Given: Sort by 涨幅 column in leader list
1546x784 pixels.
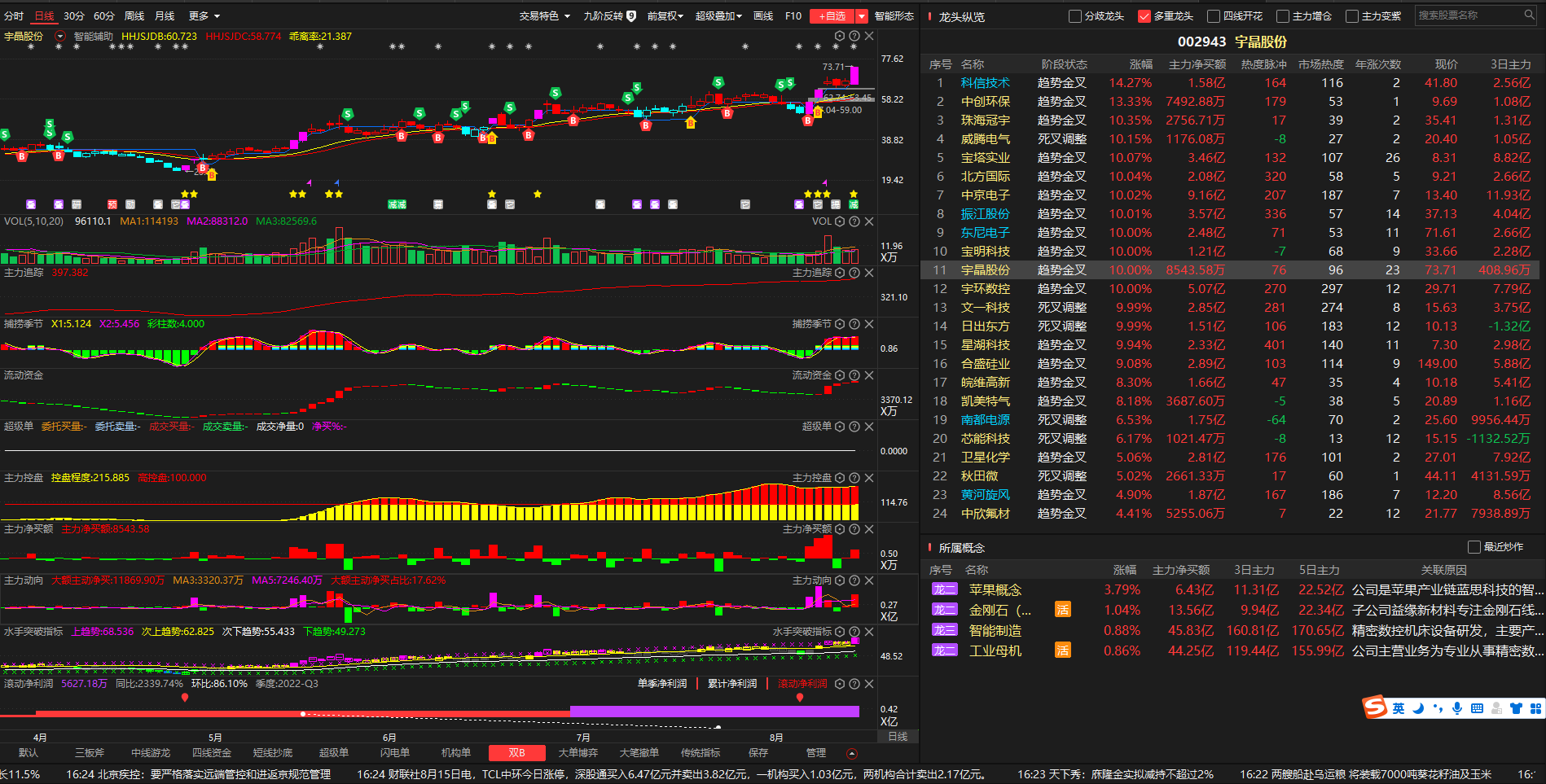Looking at the screenshot, I should point(1140,64).
